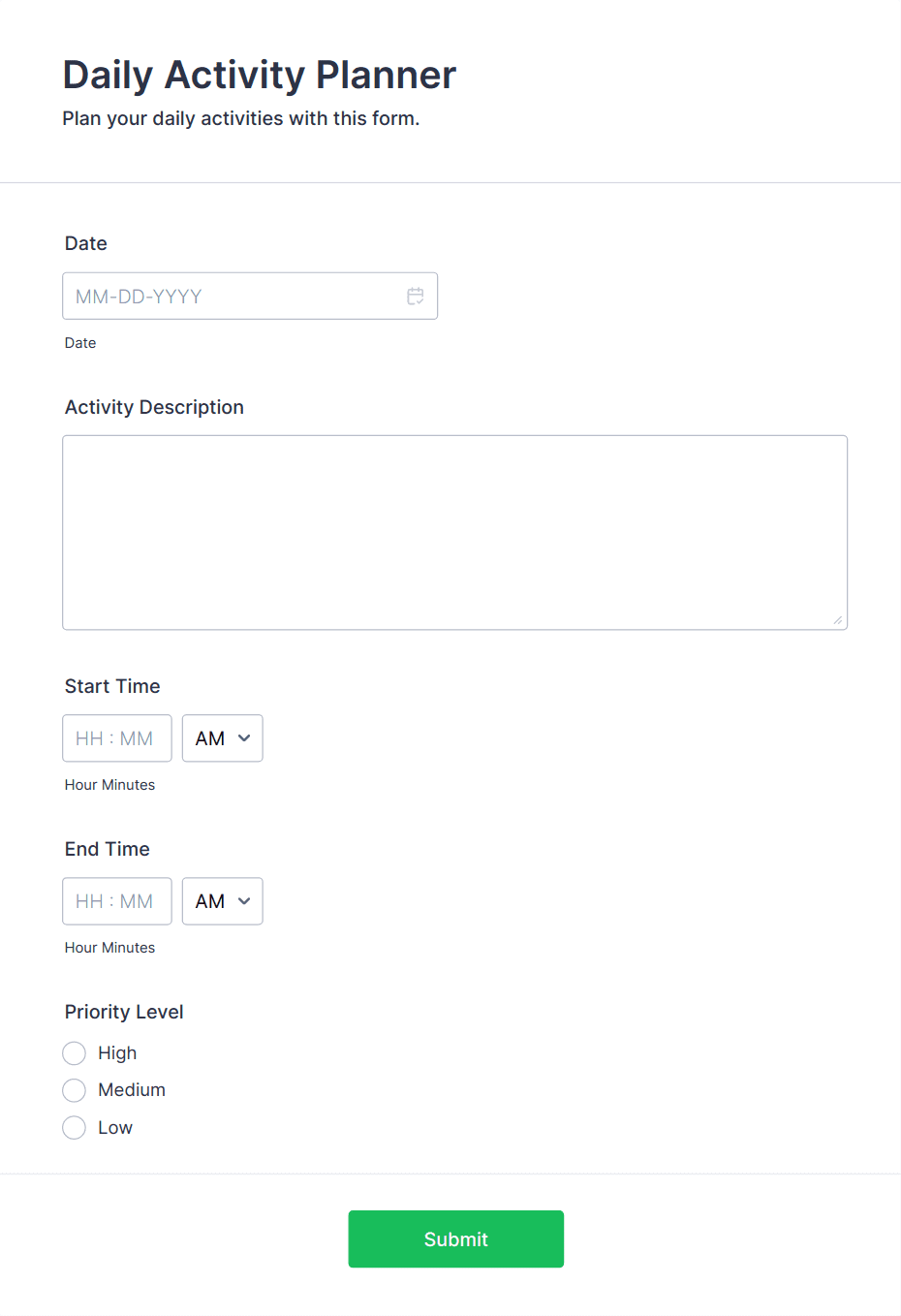Click the Daily Activity Planner heading
Viewport: 901px width, 1316px height.
click(x=259, y=76)
